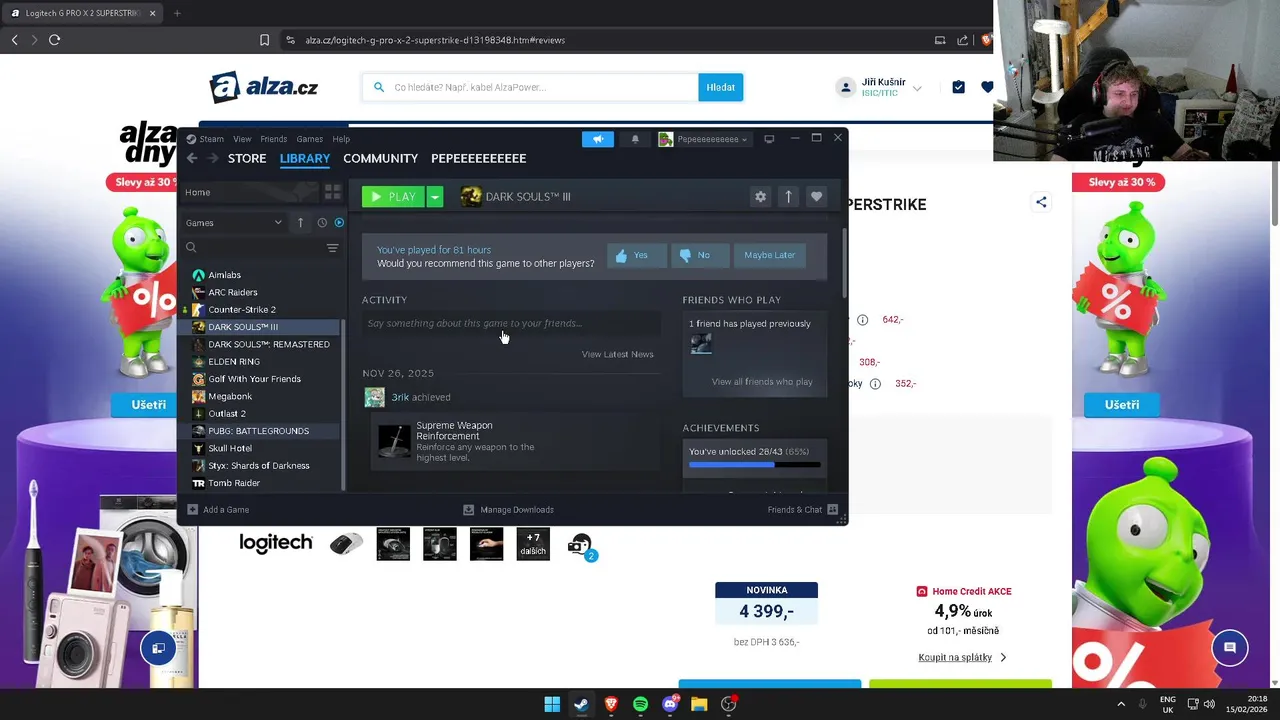This screenshot has height=720, width=1280.
Task: Toggle ready-to-play filter icon
Action: pos(339,223)
